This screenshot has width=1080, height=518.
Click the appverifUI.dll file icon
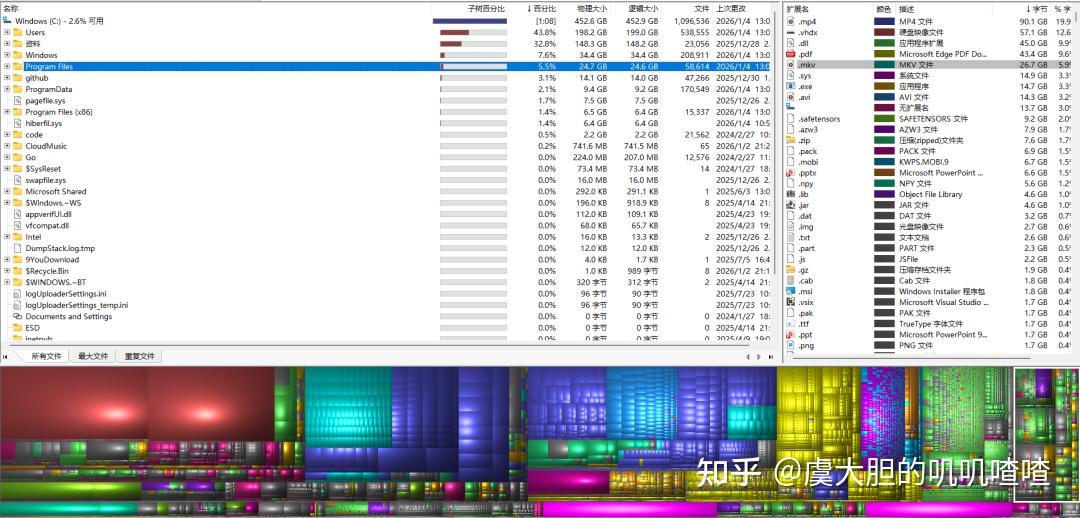click(17, 214)
